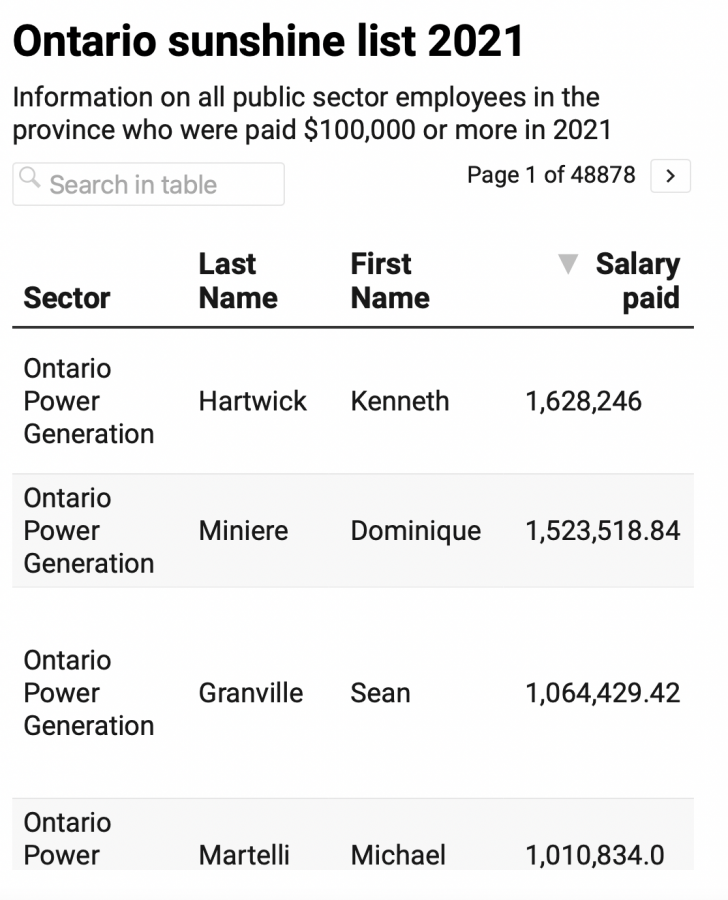
Task: Select the Hartwick last name cell
Action: pos(253,401)
